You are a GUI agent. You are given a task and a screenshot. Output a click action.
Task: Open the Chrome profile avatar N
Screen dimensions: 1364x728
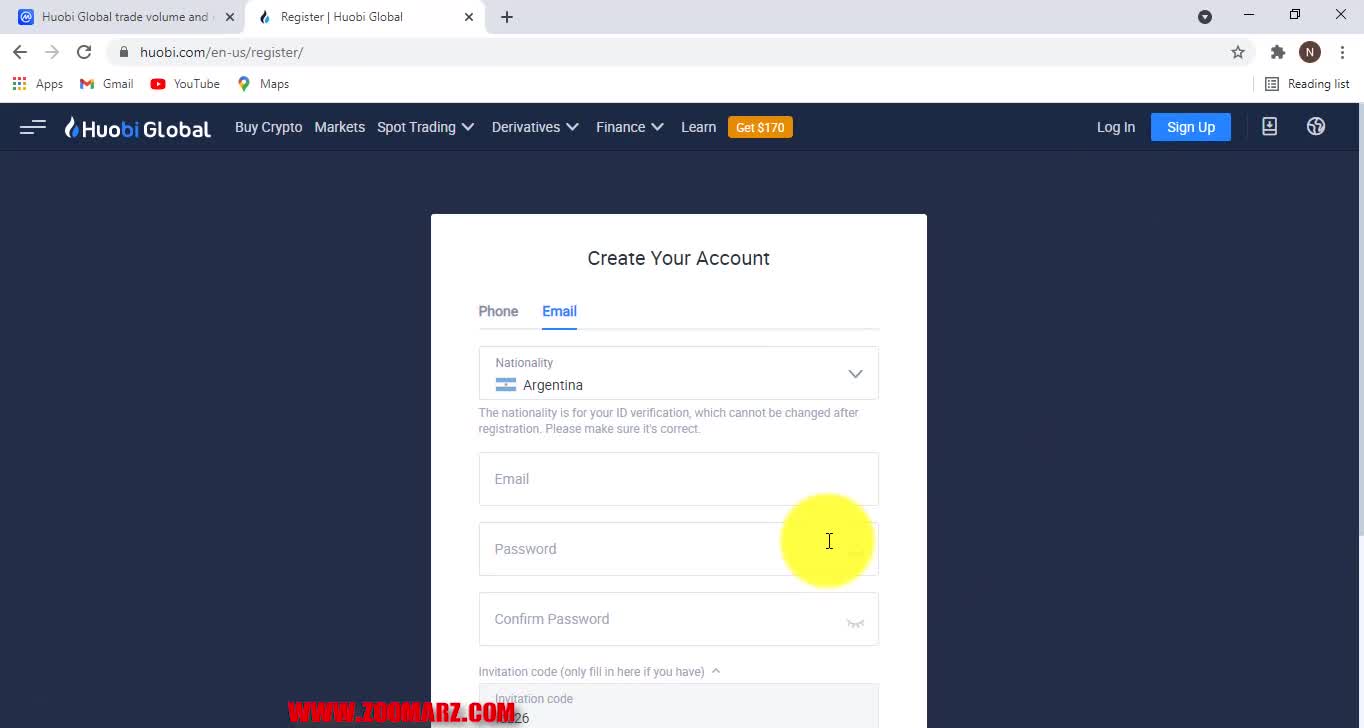coord(1310,52)
